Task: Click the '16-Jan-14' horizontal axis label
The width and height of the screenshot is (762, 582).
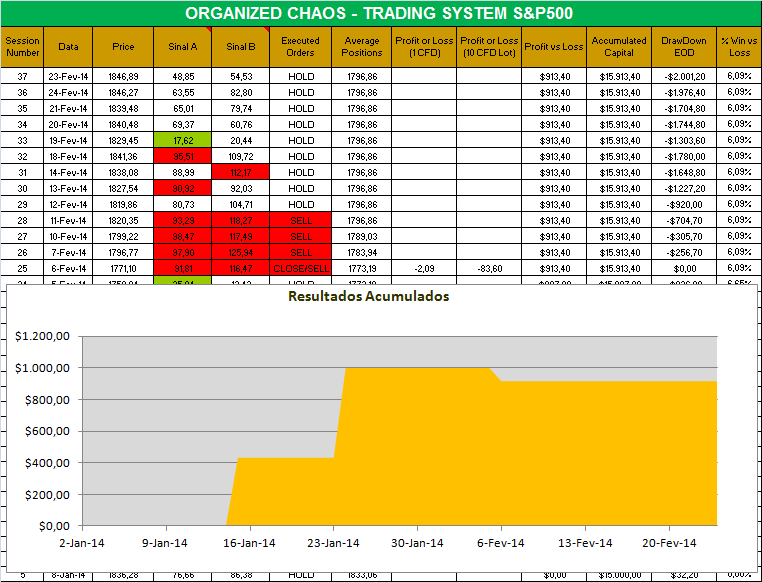Action: [249, 543]
